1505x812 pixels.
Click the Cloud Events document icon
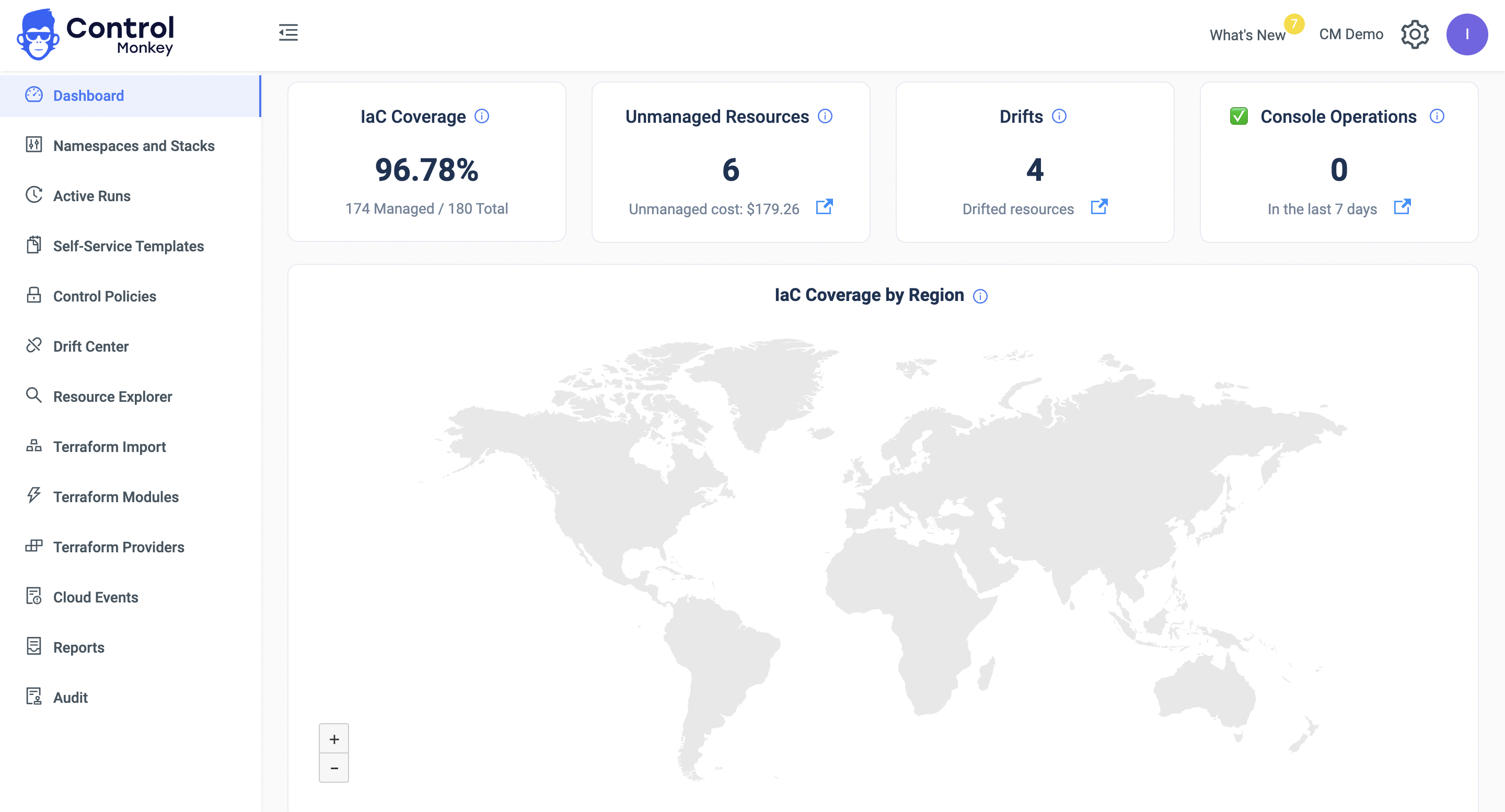click(34, 596)
